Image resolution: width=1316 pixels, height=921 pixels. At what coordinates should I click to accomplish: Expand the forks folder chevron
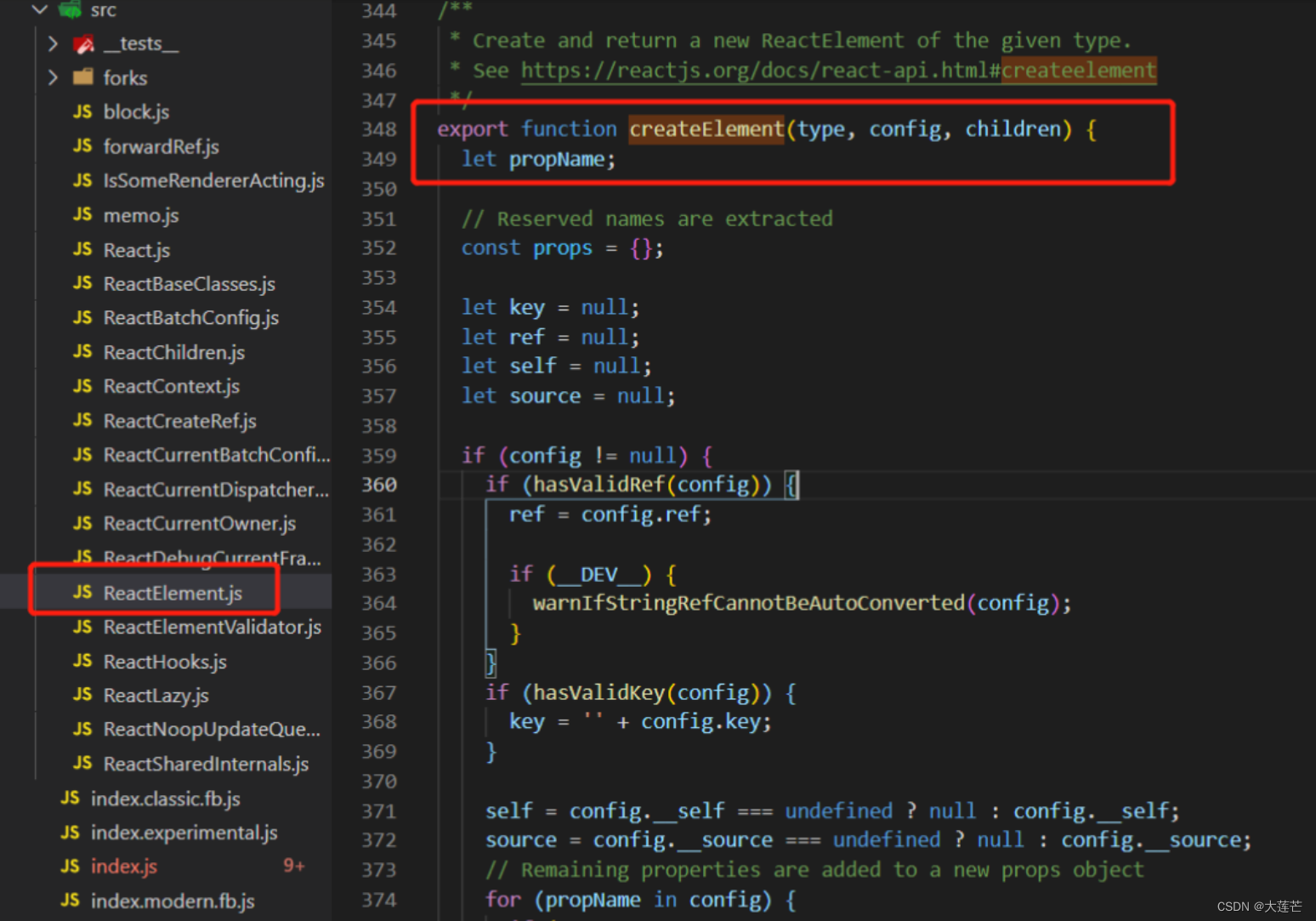tap(53, 77)
